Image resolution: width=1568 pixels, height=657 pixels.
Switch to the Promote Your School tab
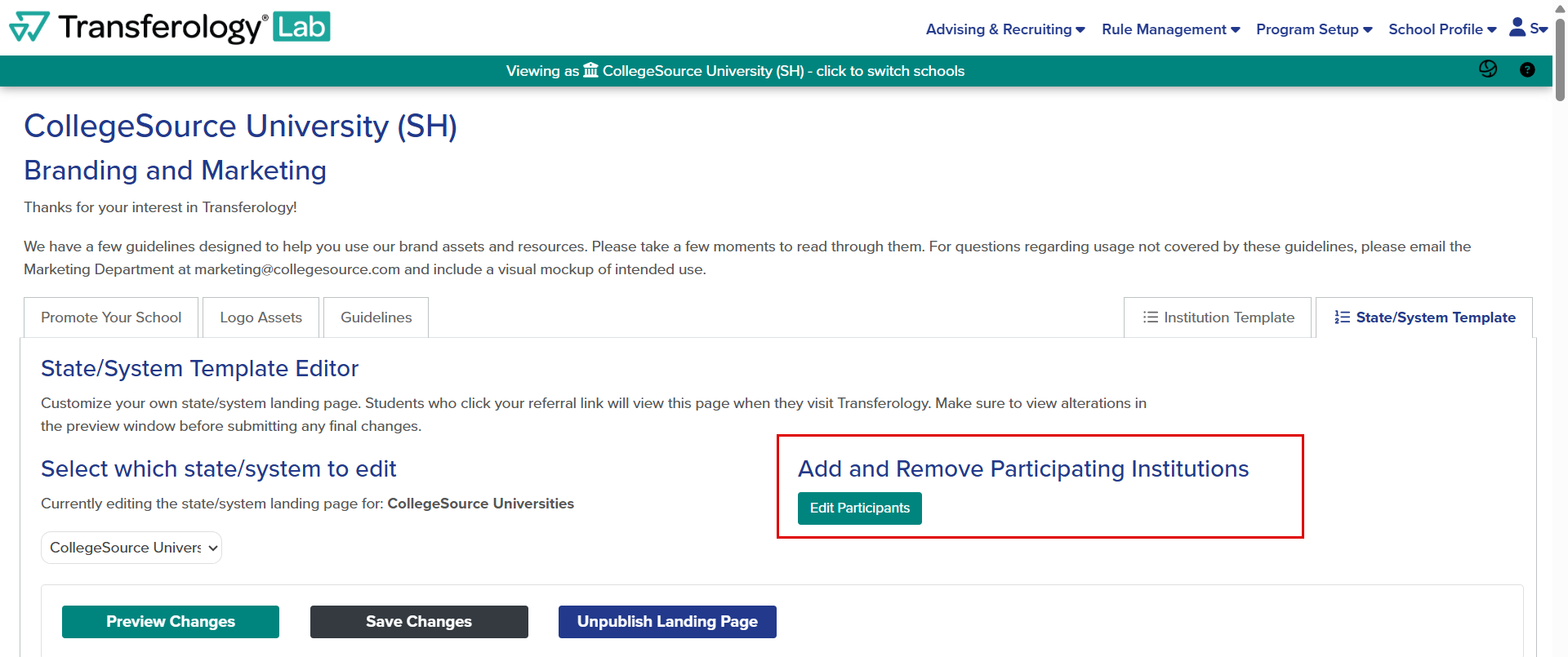pos(111,317)
